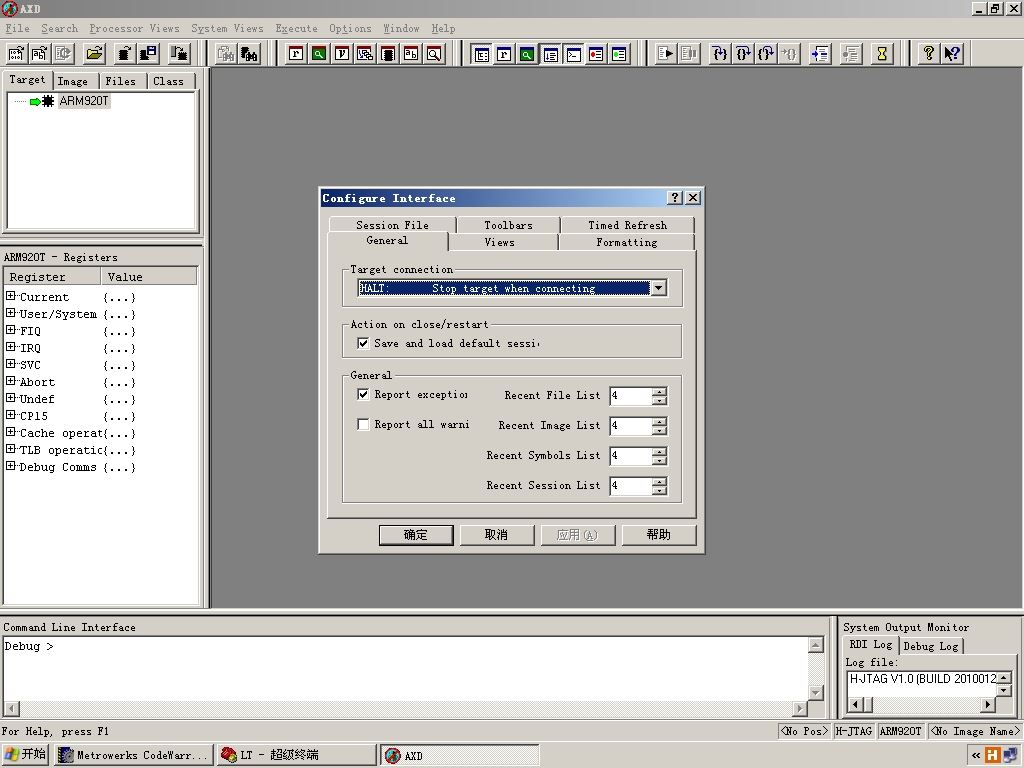This screenshot has height=768, width=1024.
Task: Select the ARM920T target tree item
Action: pyautogui.click(x=84, y=101)
